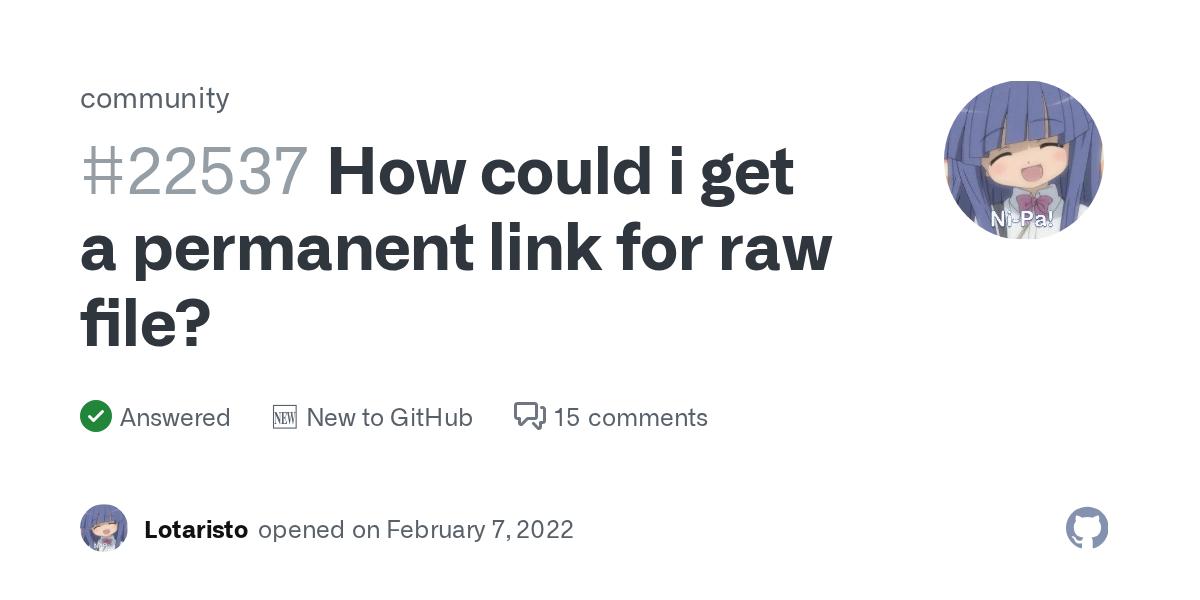Click the NEW badge category icon
The image size is (1200, 600).
click(x=285, y=417)
